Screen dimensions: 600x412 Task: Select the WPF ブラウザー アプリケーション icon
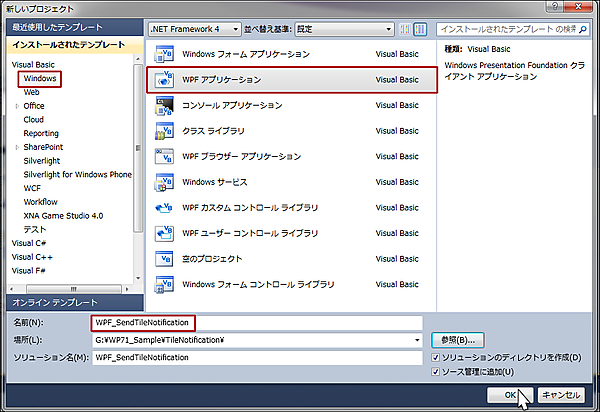click(165, 157)
